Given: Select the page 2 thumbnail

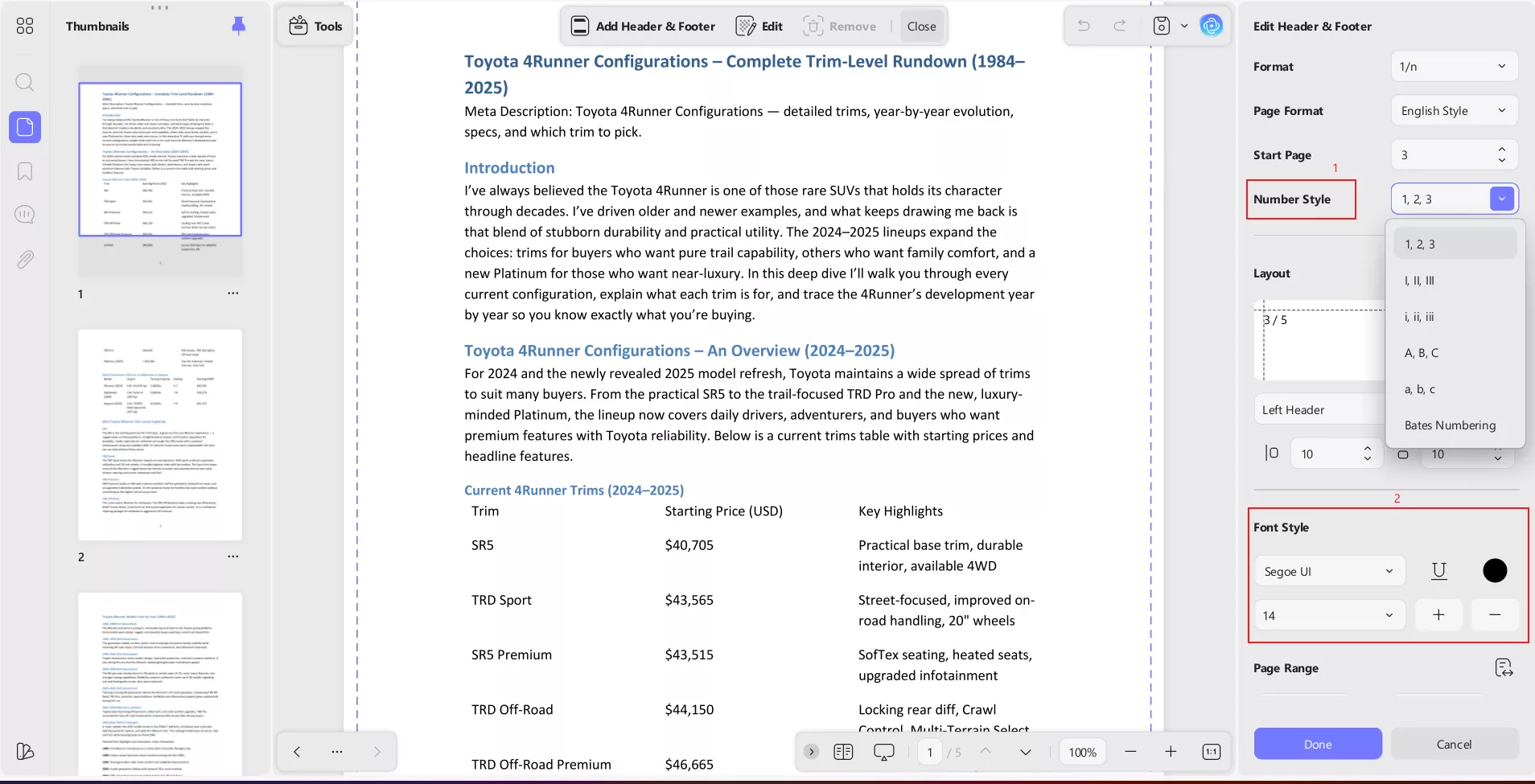Looking at the screenshot, I should (x=160, y=435).
